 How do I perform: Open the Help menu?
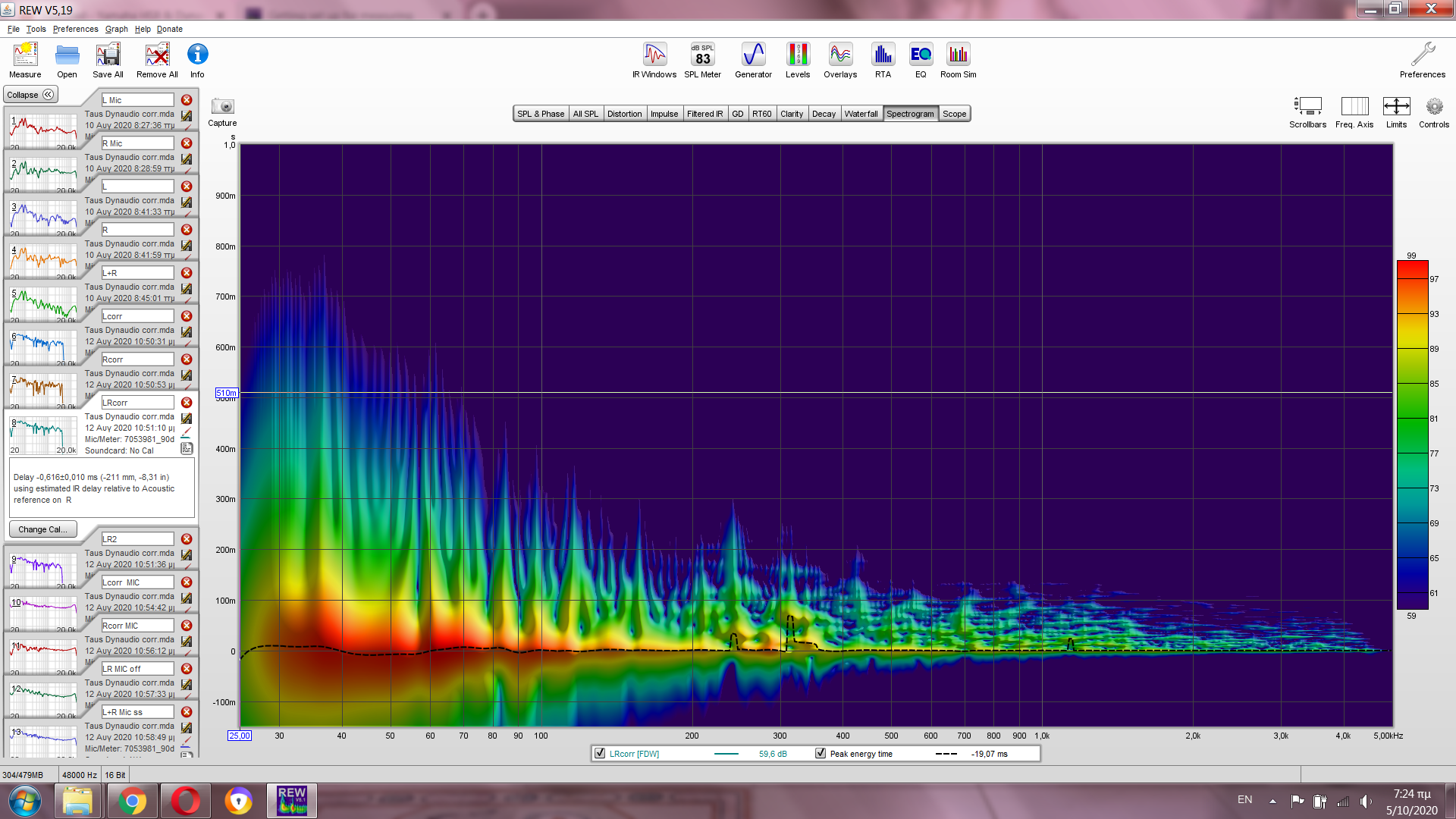point(143,29)
